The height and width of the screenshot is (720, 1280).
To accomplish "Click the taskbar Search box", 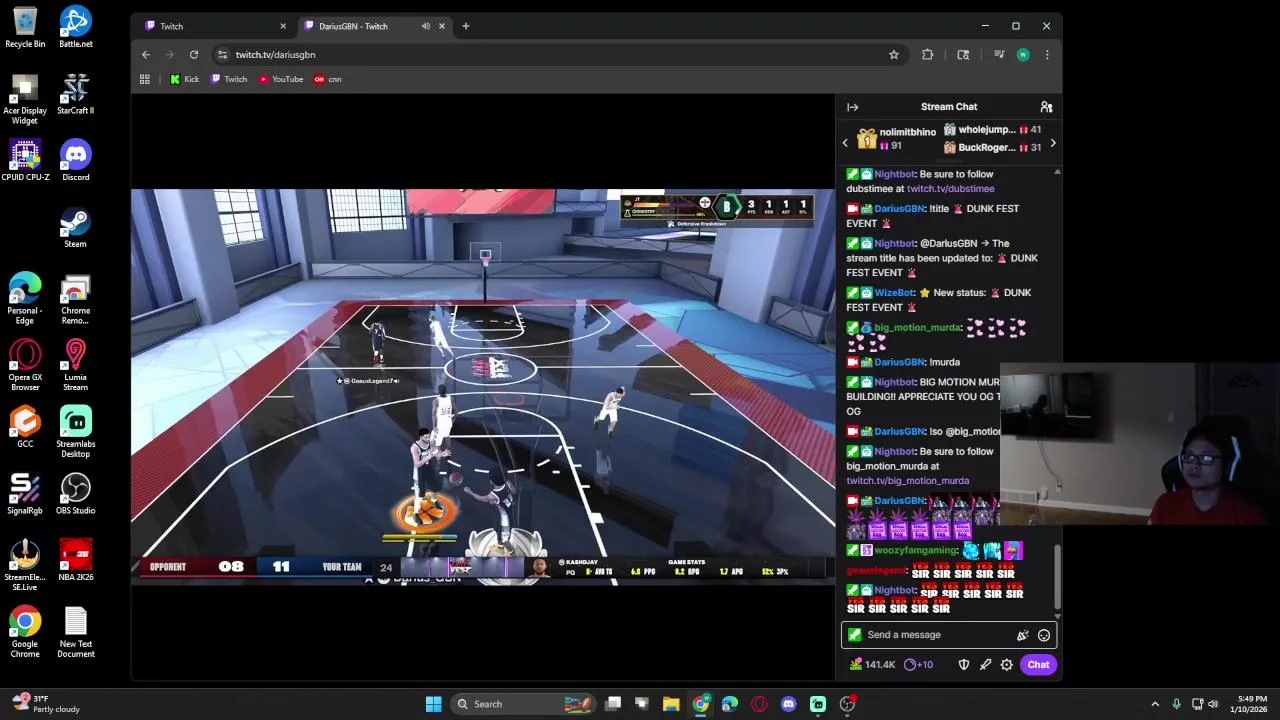I will pos(522,704).
